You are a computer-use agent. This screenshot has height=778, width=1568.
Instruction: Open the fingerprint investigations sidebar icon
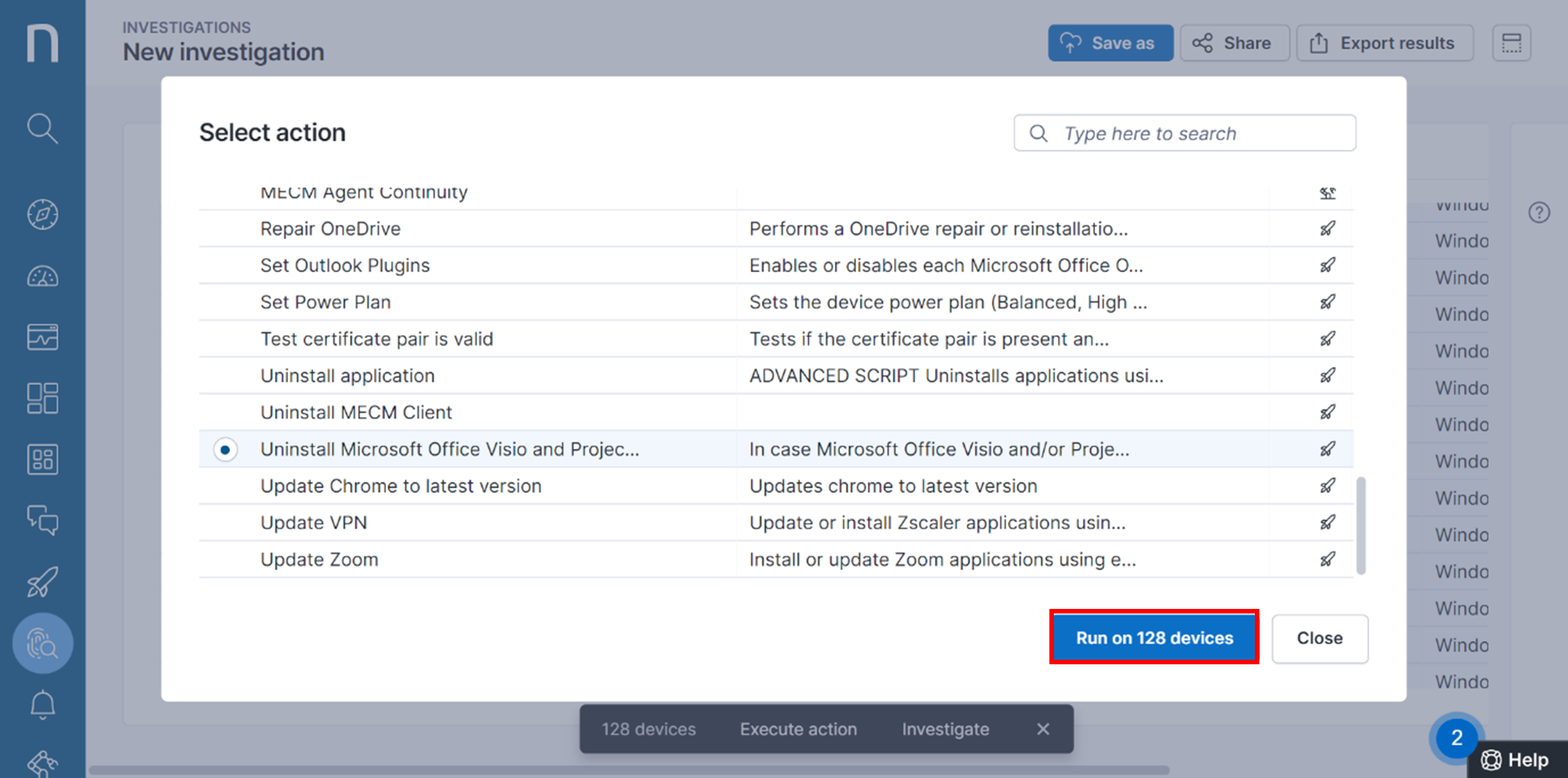tap(42, 644)
